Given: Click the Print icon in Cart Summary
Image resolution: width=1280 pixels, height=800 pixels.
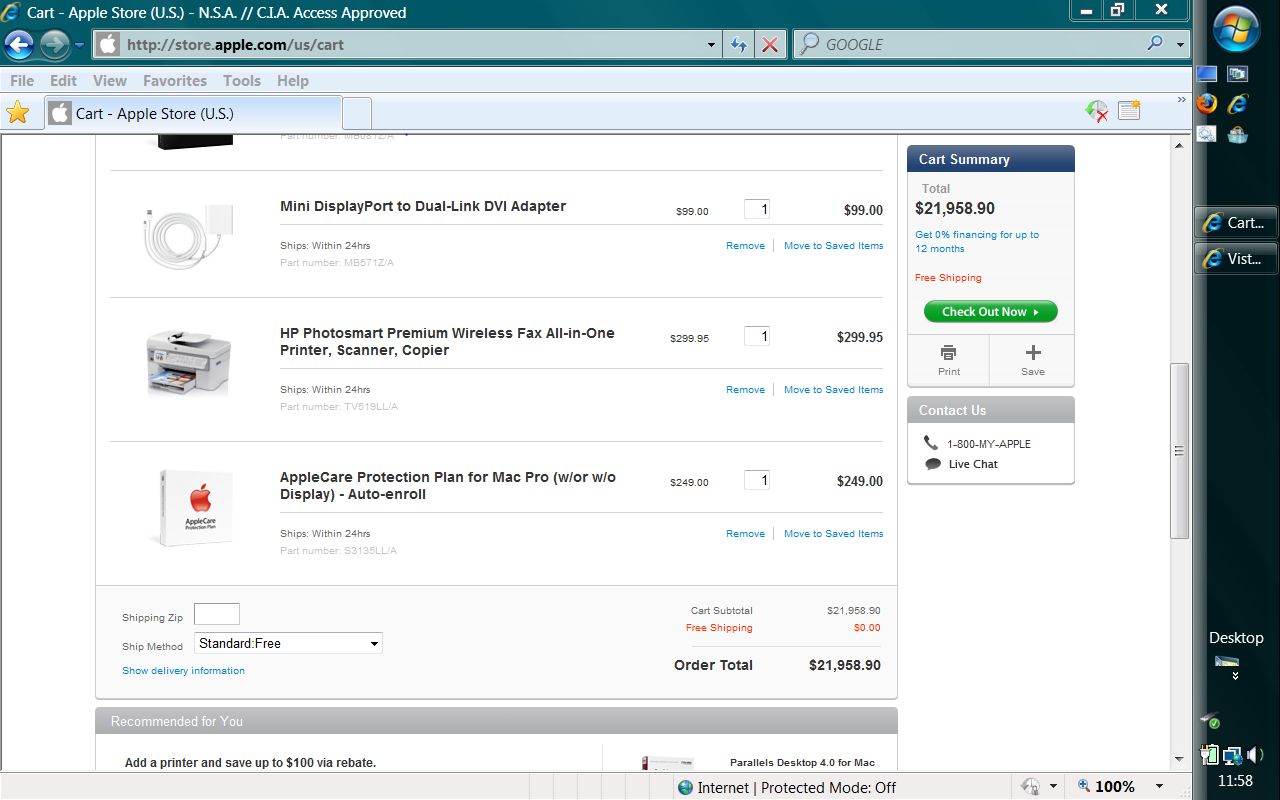Looking at the screenshot, I should pyautogui.click(x=948, y=352).
